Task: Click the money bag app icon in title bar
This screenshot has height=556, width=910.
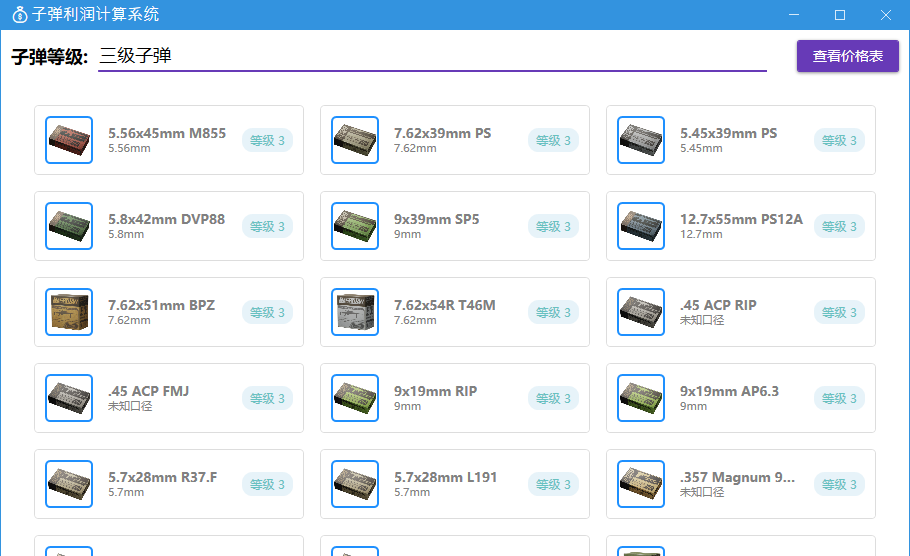Action: (19, 15)
